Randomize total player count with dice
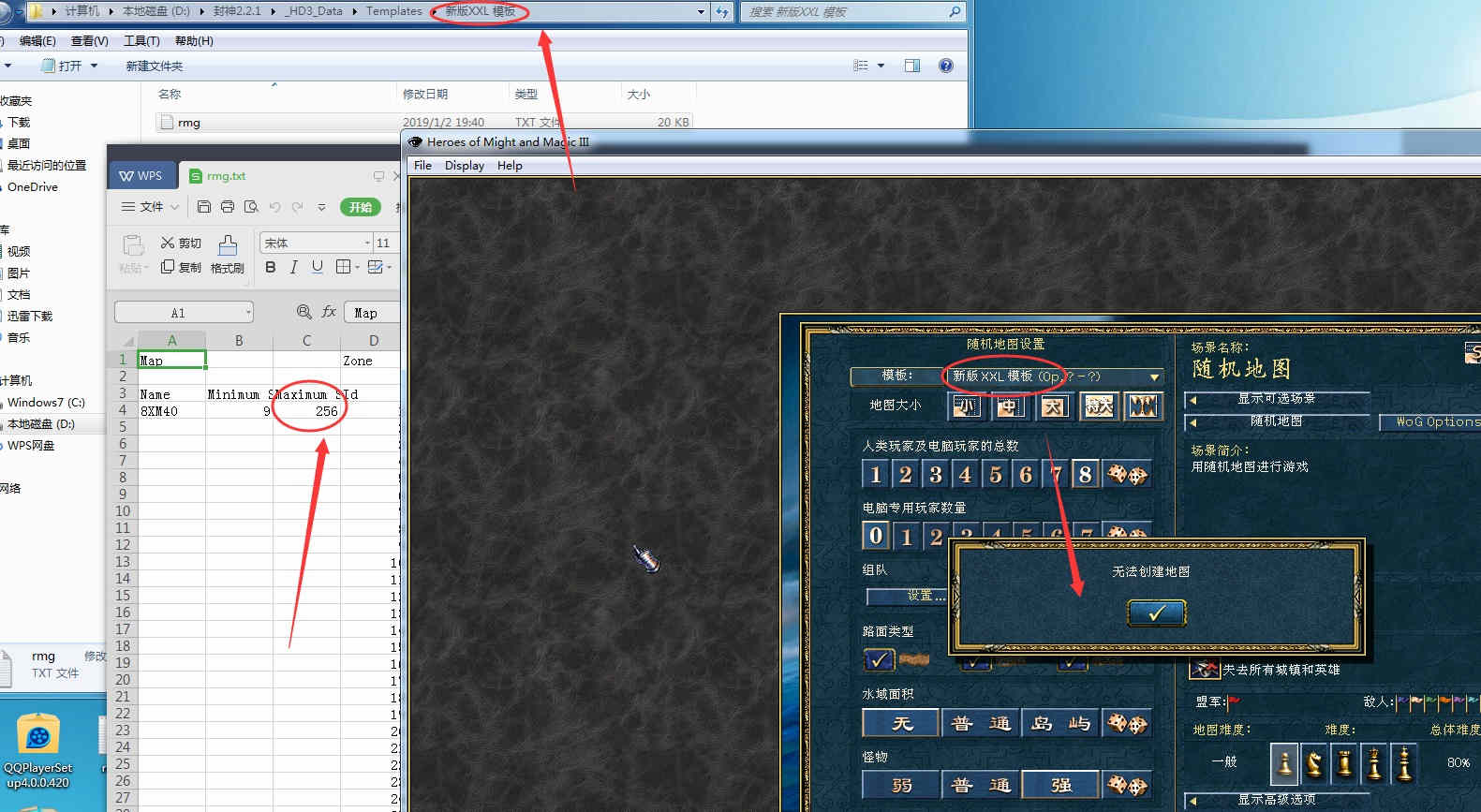 coord(1127,474)
